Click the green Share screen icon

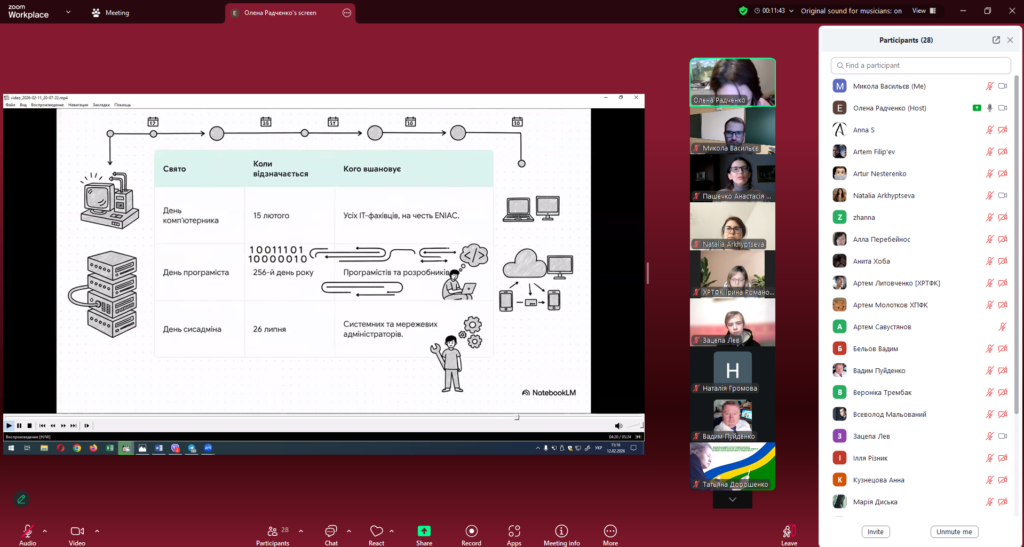[424, 531]
